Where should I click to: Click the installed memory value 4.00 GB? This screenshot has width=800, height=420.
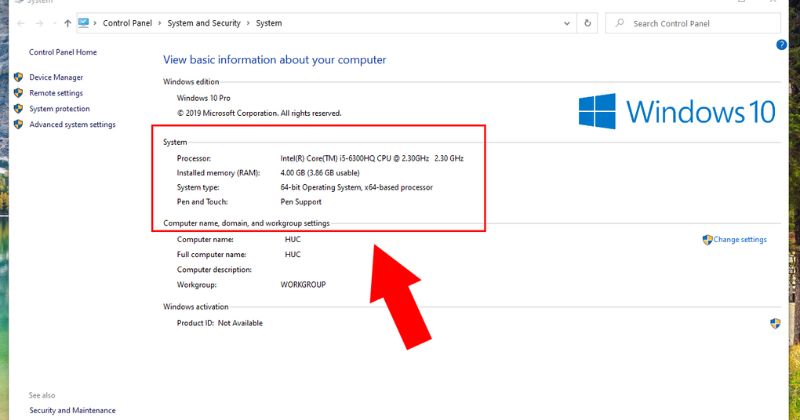pos(320,173)
